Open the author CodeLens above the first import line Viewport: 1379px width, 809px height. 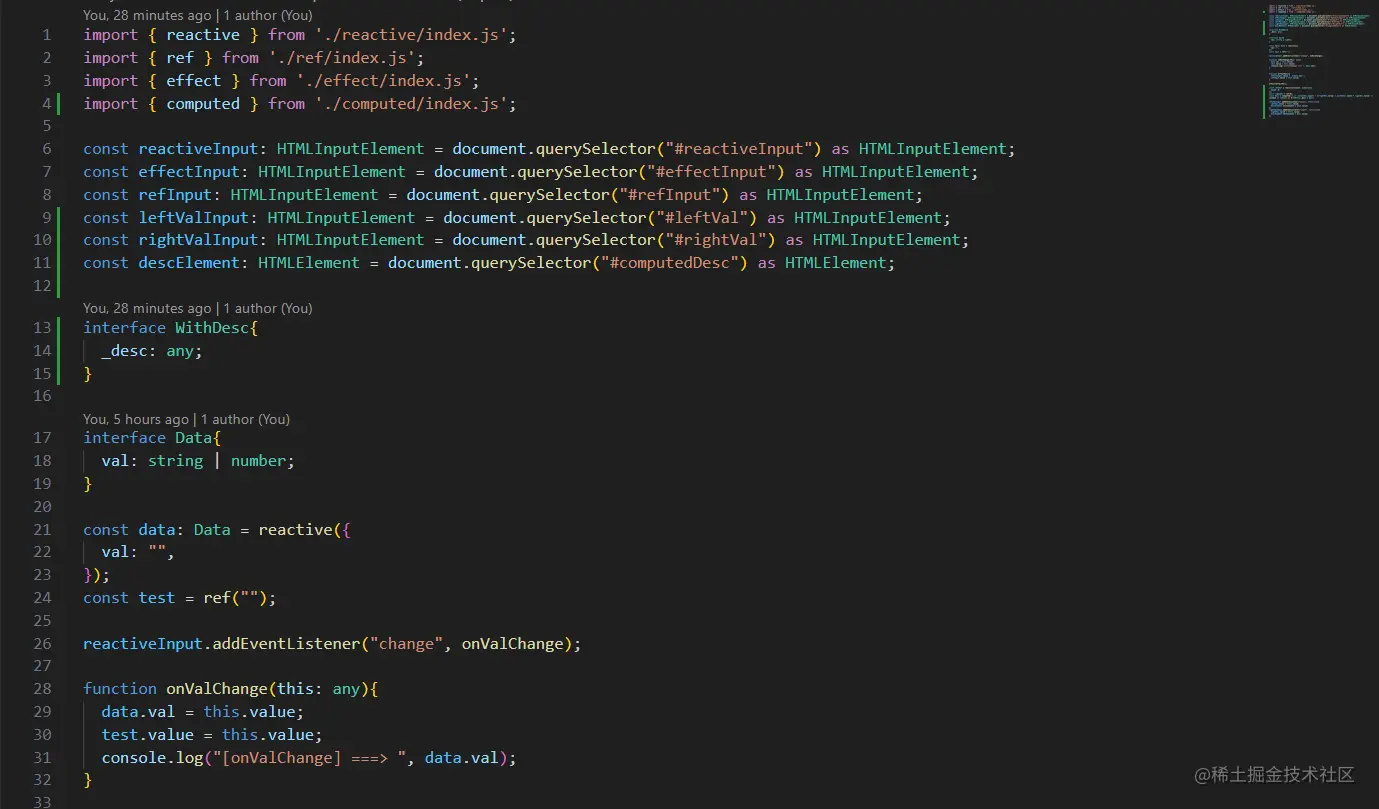coord(197,15)
